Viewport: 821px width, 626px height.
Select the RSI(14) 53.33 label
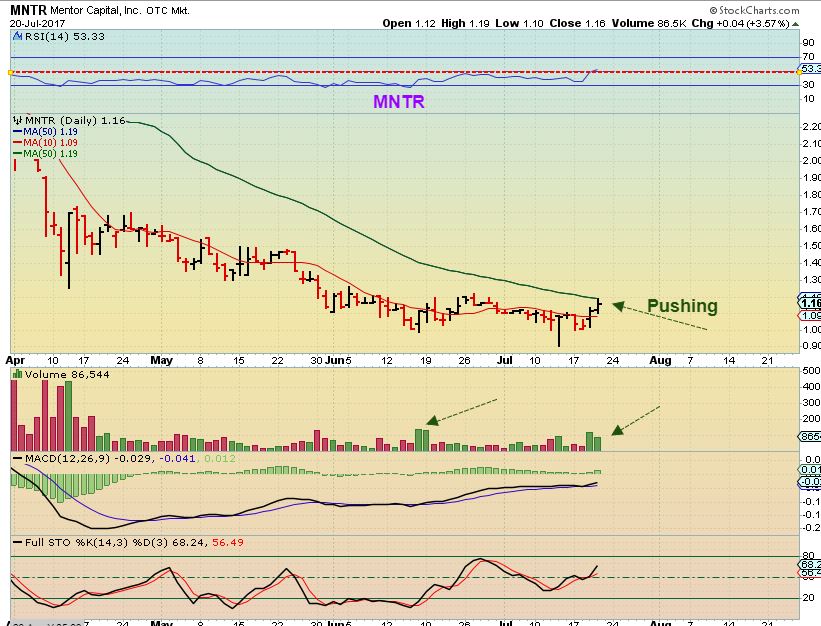pos(64,36)
